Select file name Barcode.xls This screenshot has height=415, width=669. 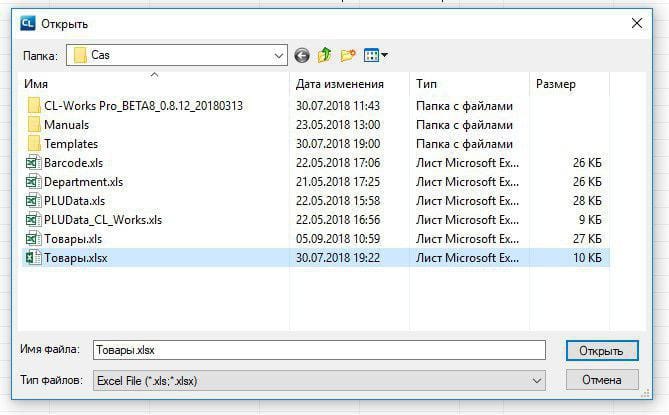73,163
